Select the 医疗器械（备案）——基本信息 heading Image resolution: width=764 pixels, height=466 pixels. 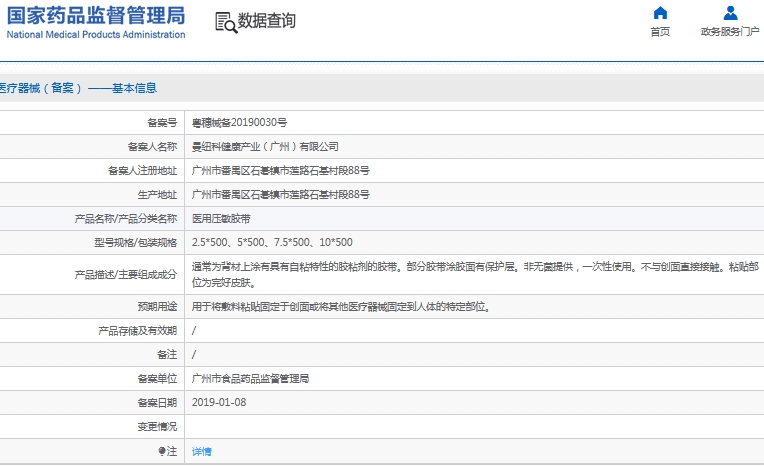[x=78, y=88]
